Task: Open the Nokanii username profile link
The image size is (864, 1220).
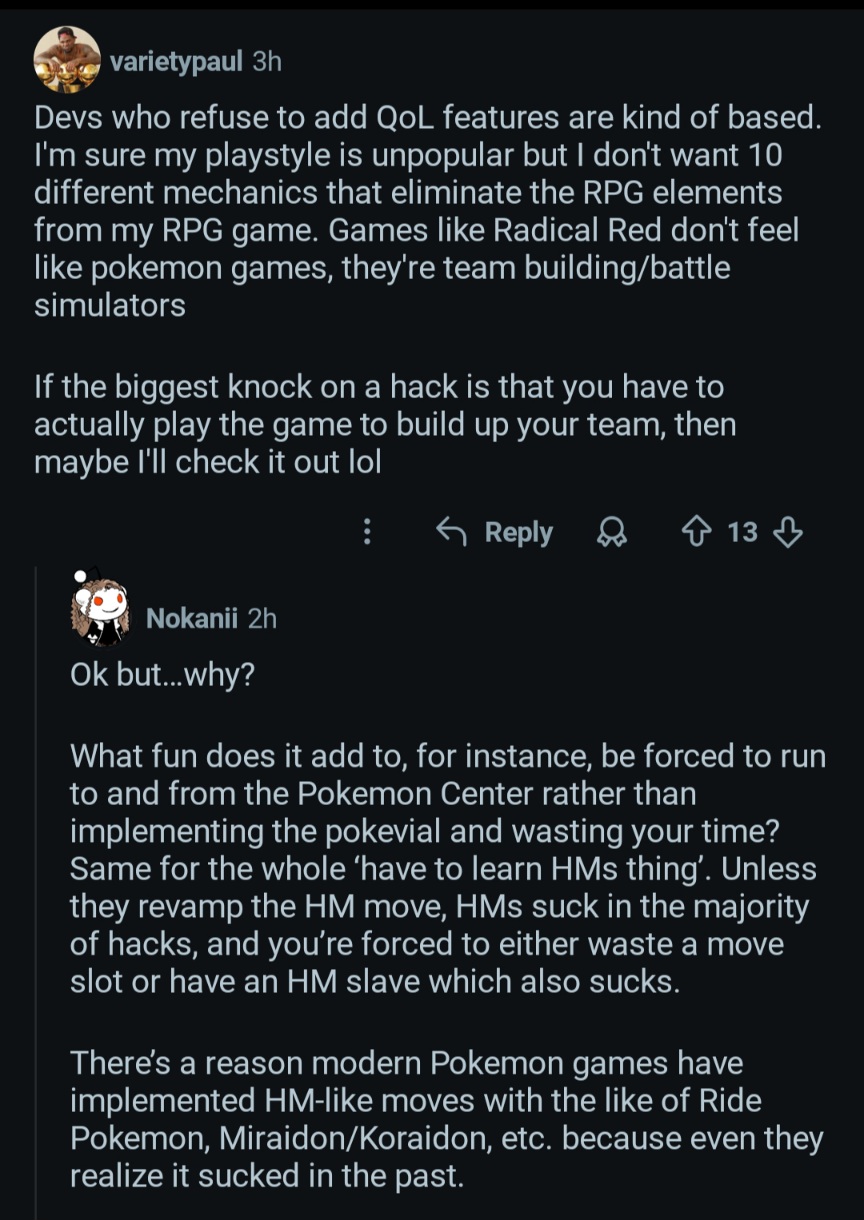Action: pos(191,619)
